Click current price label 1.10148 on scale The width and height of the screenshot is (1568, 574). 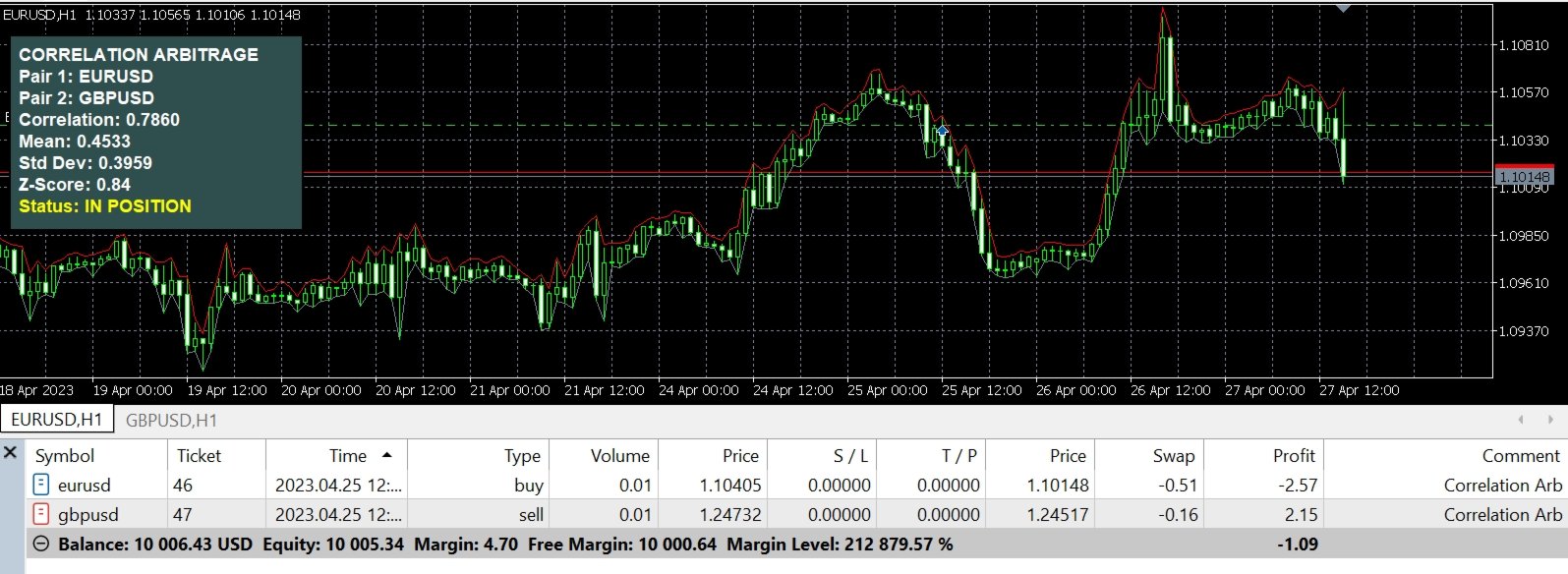1524,177
